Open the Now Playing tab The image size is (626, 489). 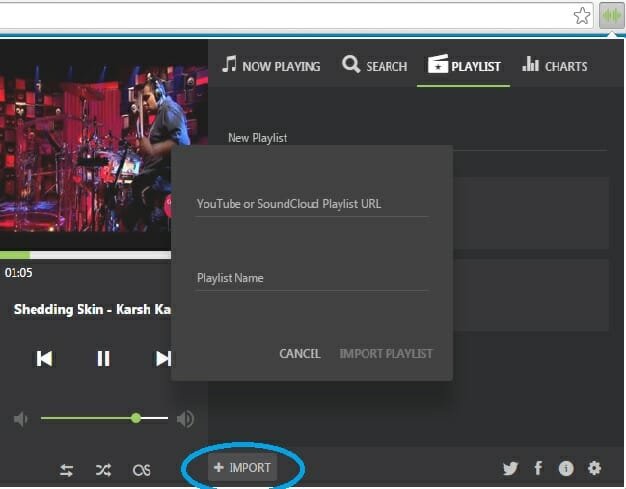click(x=271, y=65)
